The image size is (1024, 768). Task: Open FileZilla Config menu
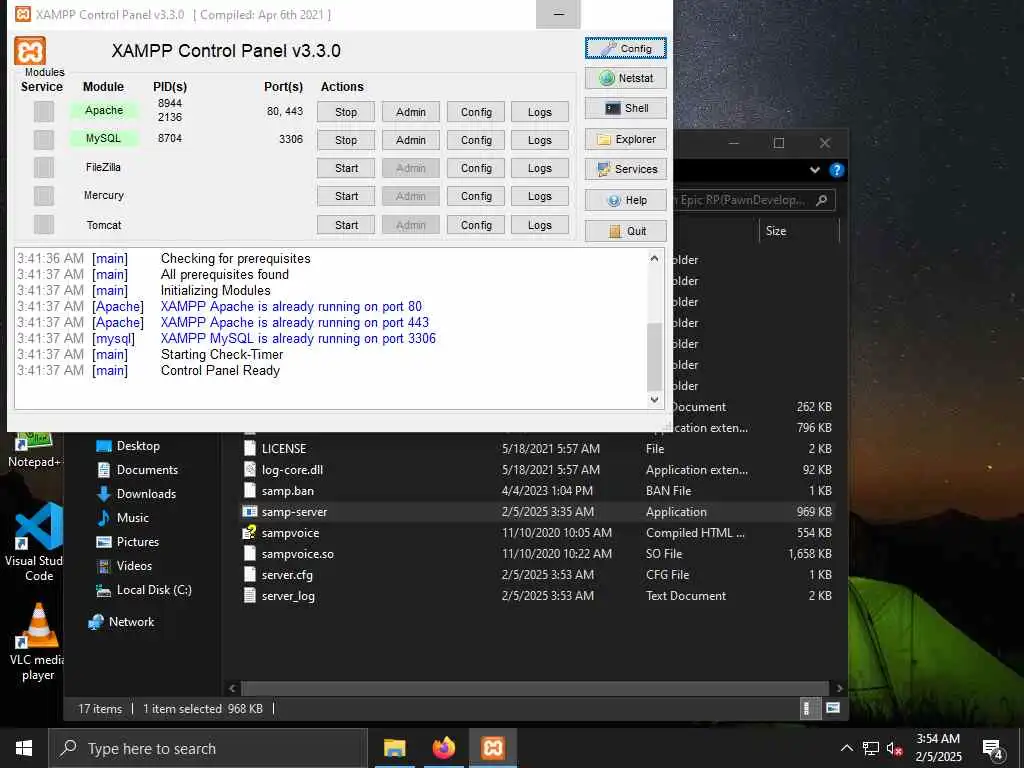tap(476, 168)
